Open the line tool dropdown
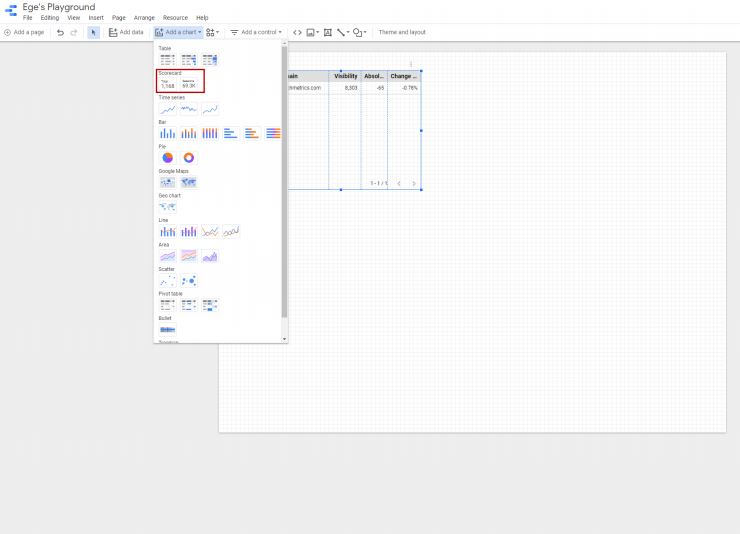Screen dimensions: 740x534 (343, 33)
